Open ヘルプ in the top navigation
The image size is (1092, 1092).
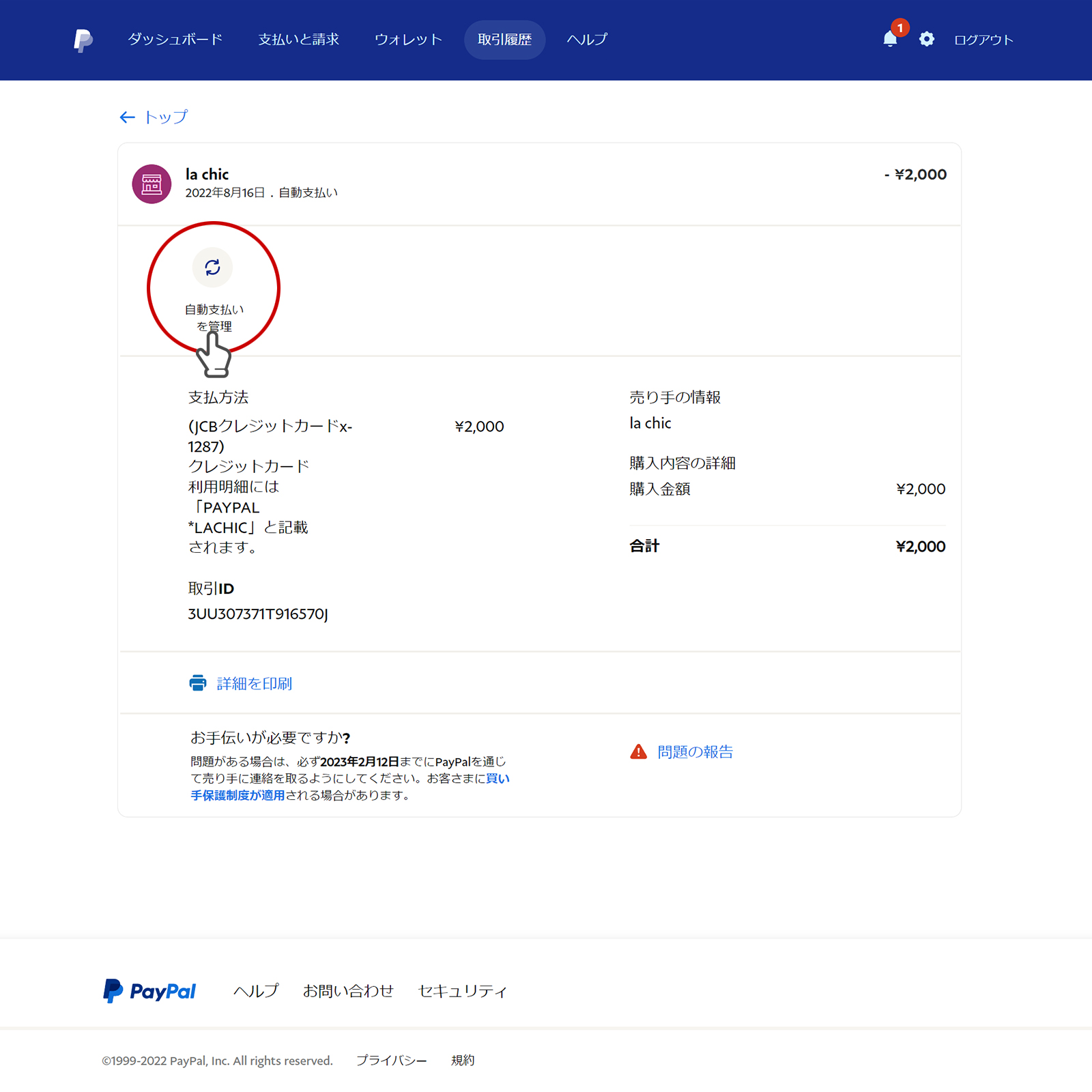pyautogui.click(x=587, y=40)
